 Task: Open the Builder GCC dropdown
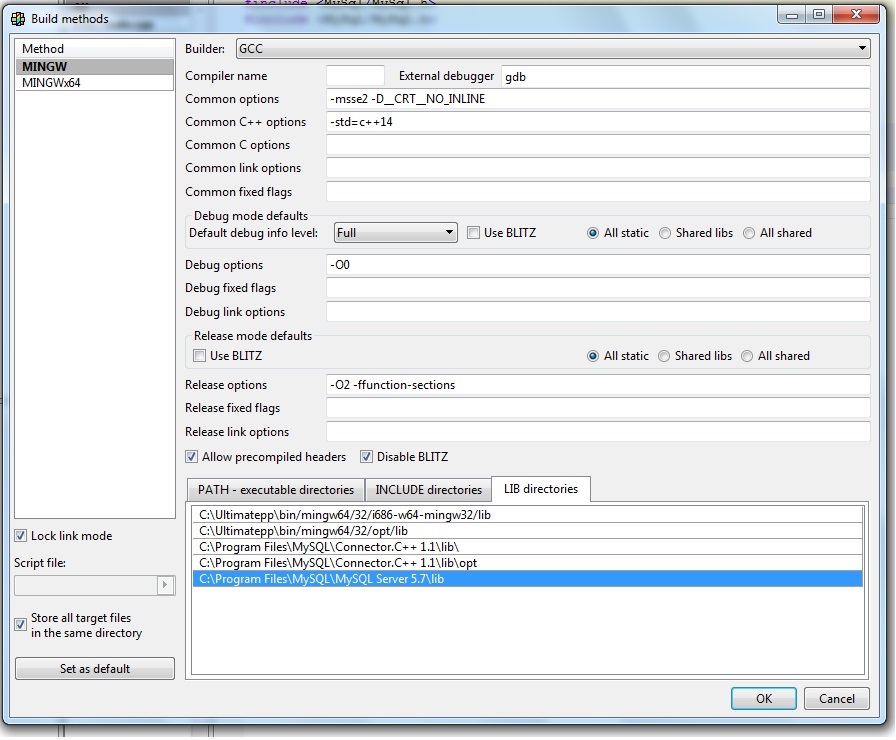(x=553, y=48)
